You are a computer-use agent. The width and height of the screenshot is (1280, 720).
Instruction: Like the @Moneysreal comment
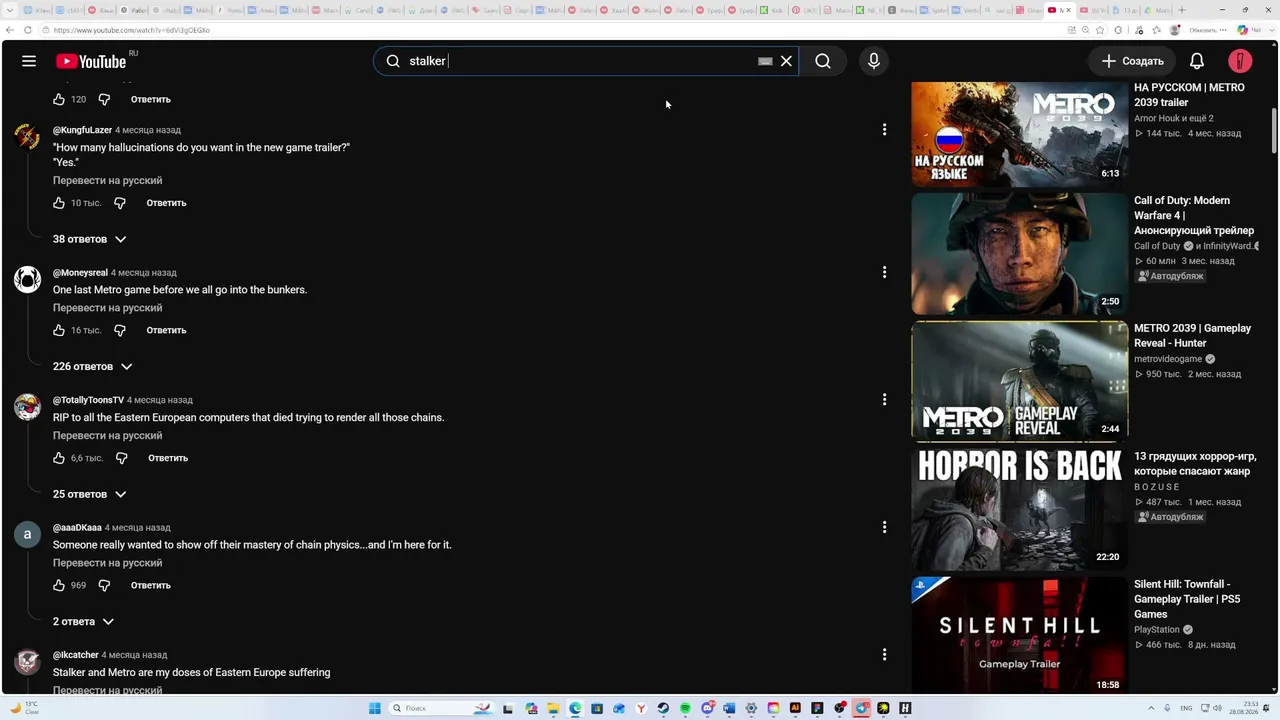pyautogui.click(x=59, y=330)
